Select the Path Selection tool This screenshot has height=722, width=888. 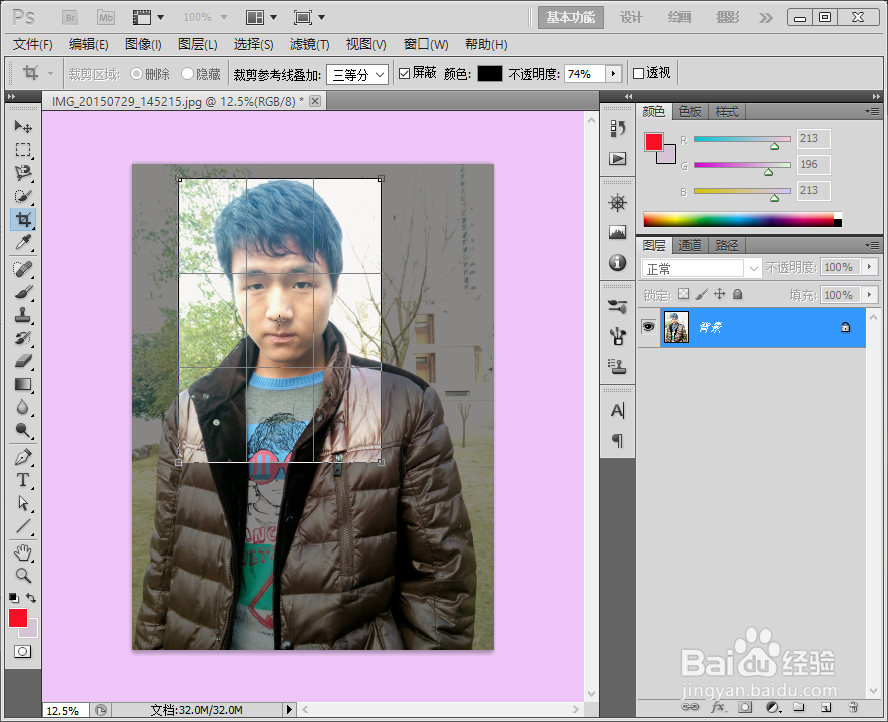(x=23, y=503)
